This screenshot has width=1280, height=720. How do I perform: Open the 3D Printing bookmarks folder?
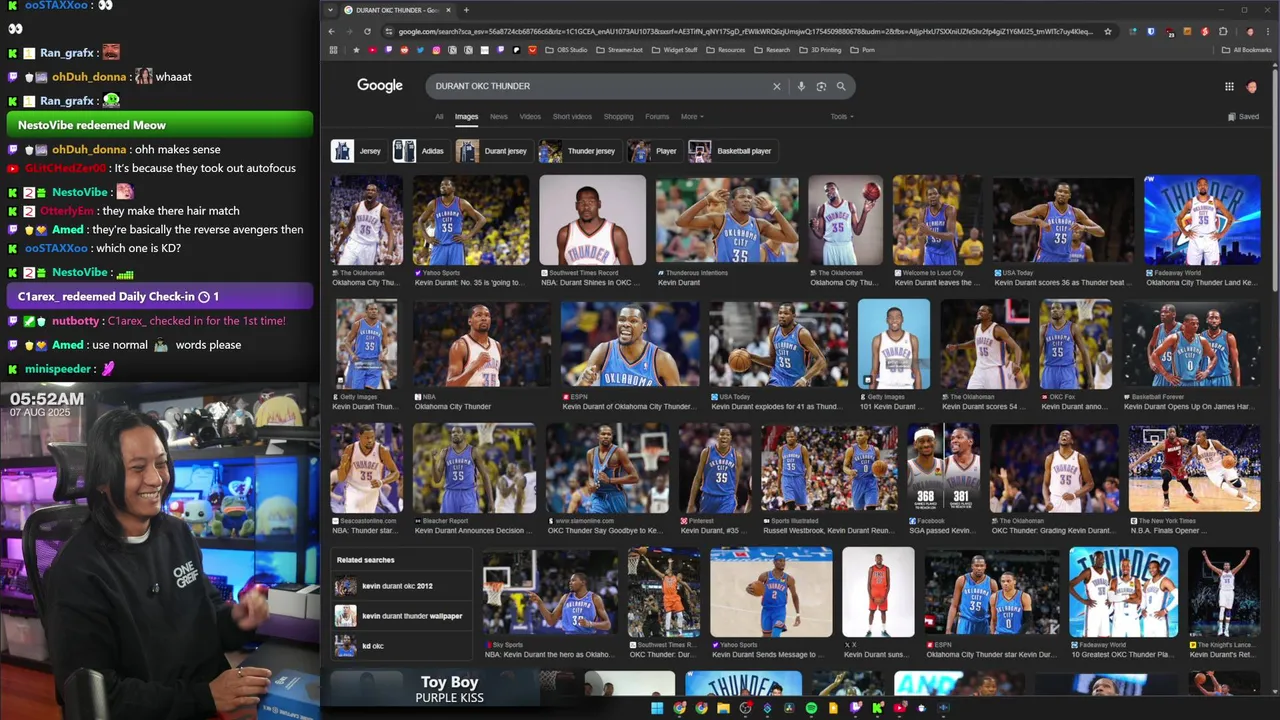(820, 50)
